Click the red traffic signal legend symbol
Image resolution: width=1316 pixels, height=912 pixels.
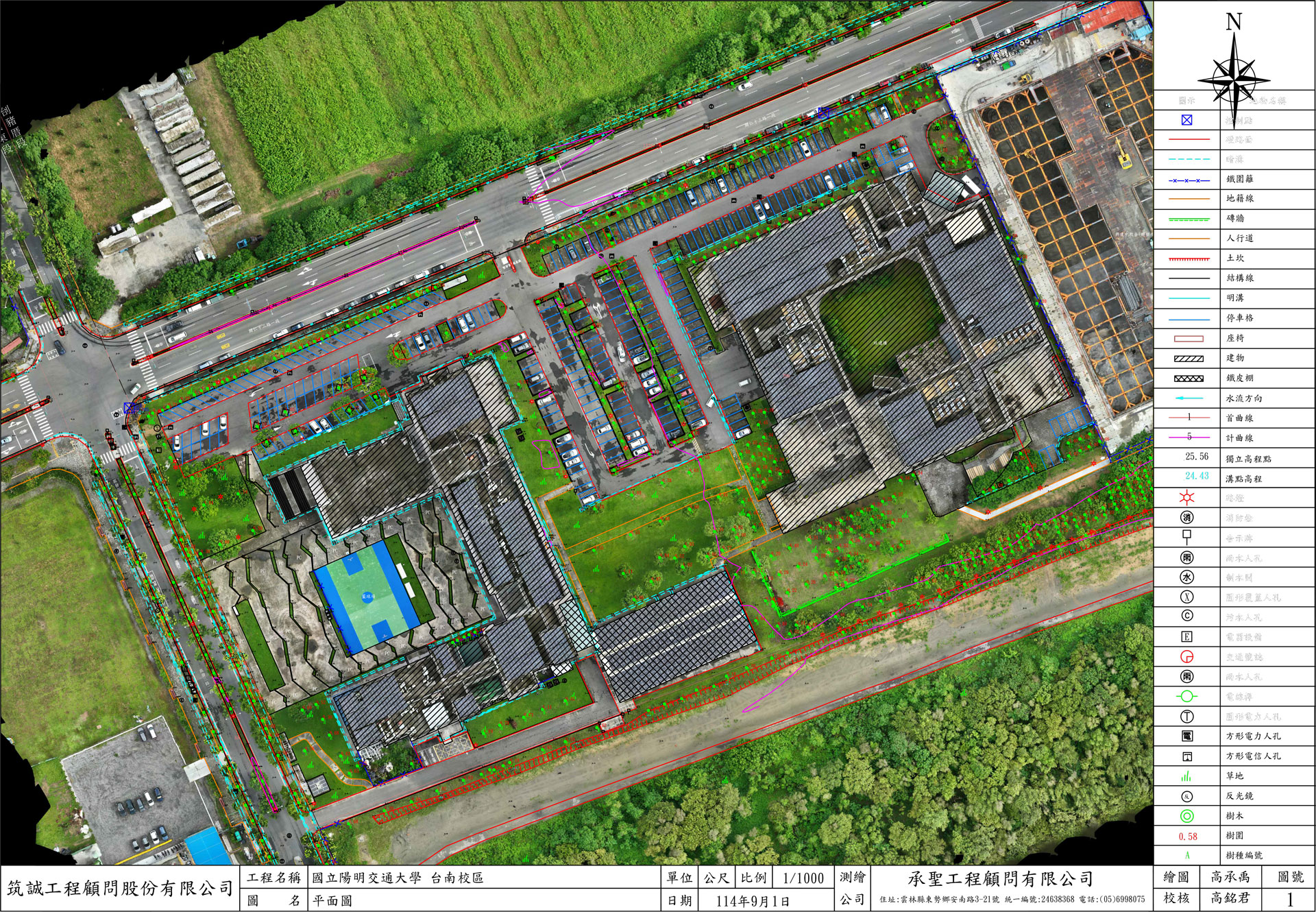[x=1187, y=657]
